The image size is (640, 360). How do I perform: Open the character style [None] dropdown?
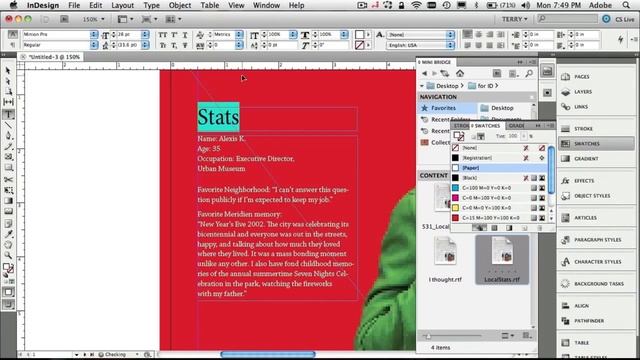pyautogui.click(x=450, y=35)
